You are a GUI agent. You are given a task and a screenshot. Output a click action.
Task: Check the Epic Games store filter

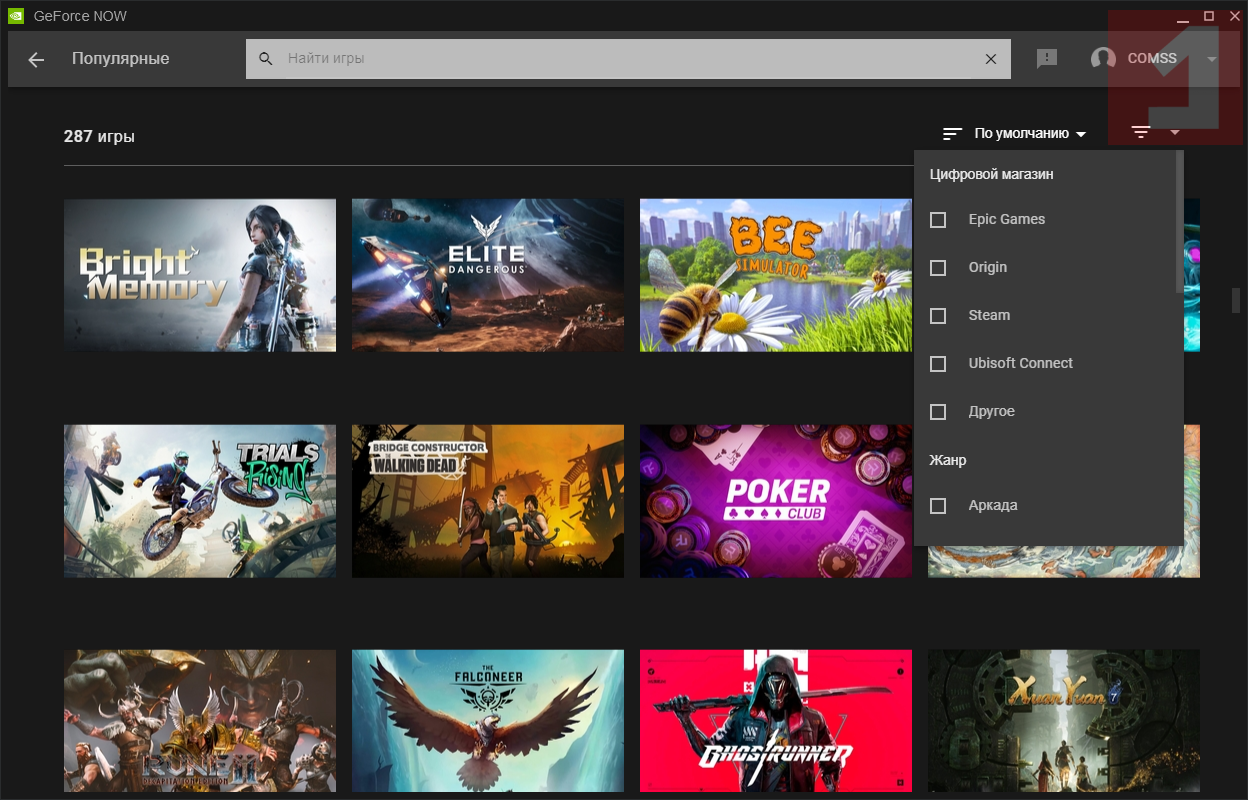tap(938, 219)
